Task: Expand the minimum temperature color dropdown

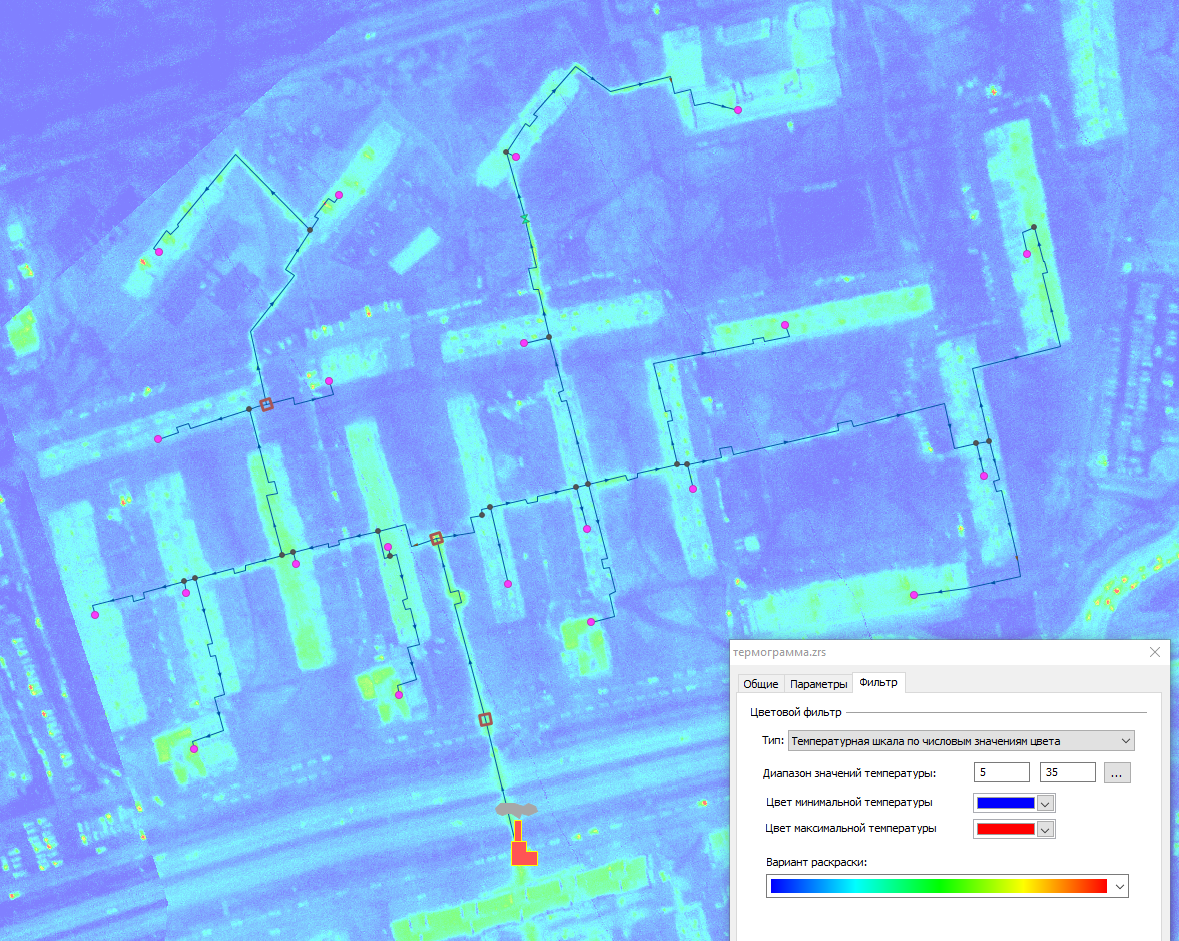Action: pyautogui.click(x=1046, y=803)
